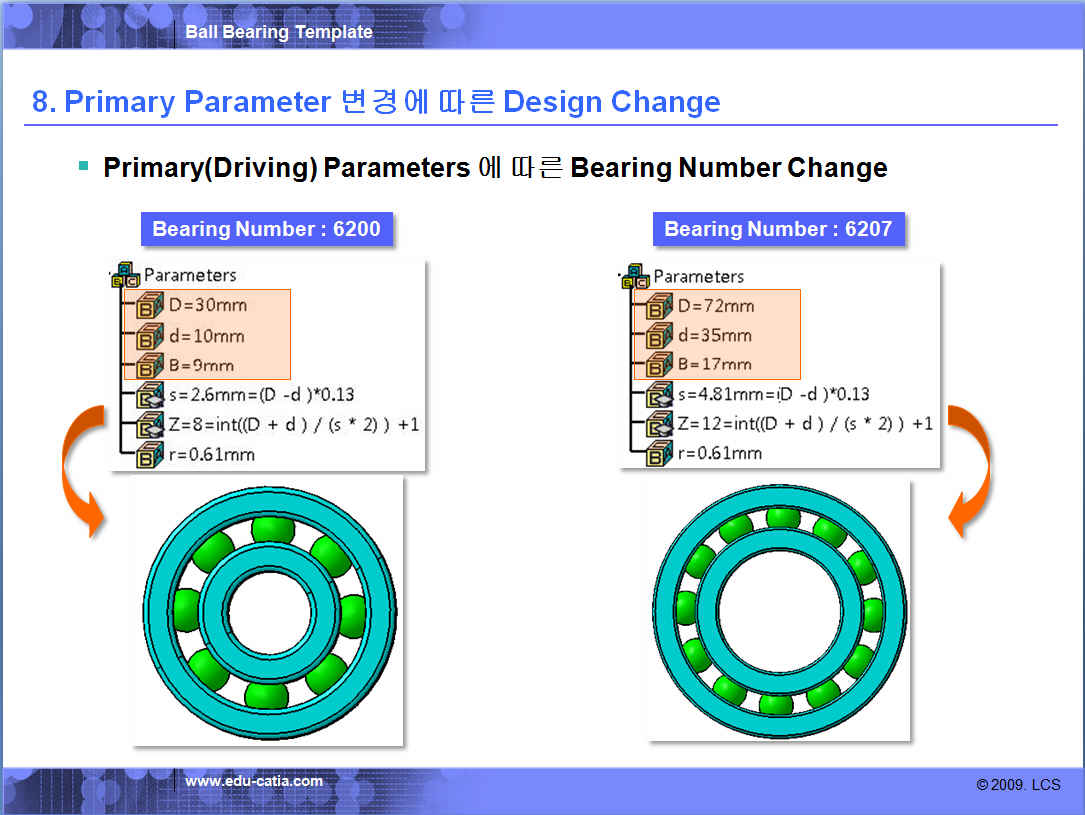Screen dimensions: 1085x815
Task: Click the formula icon beside Z=12
Action: [660, 424]
